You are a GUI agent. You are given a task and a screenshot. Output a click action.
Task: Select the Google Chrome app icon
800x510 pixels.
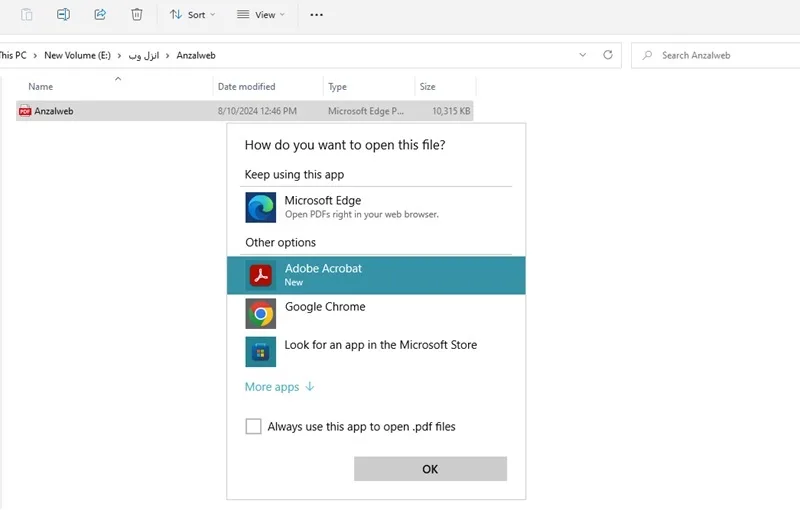[x=261, y=314]
